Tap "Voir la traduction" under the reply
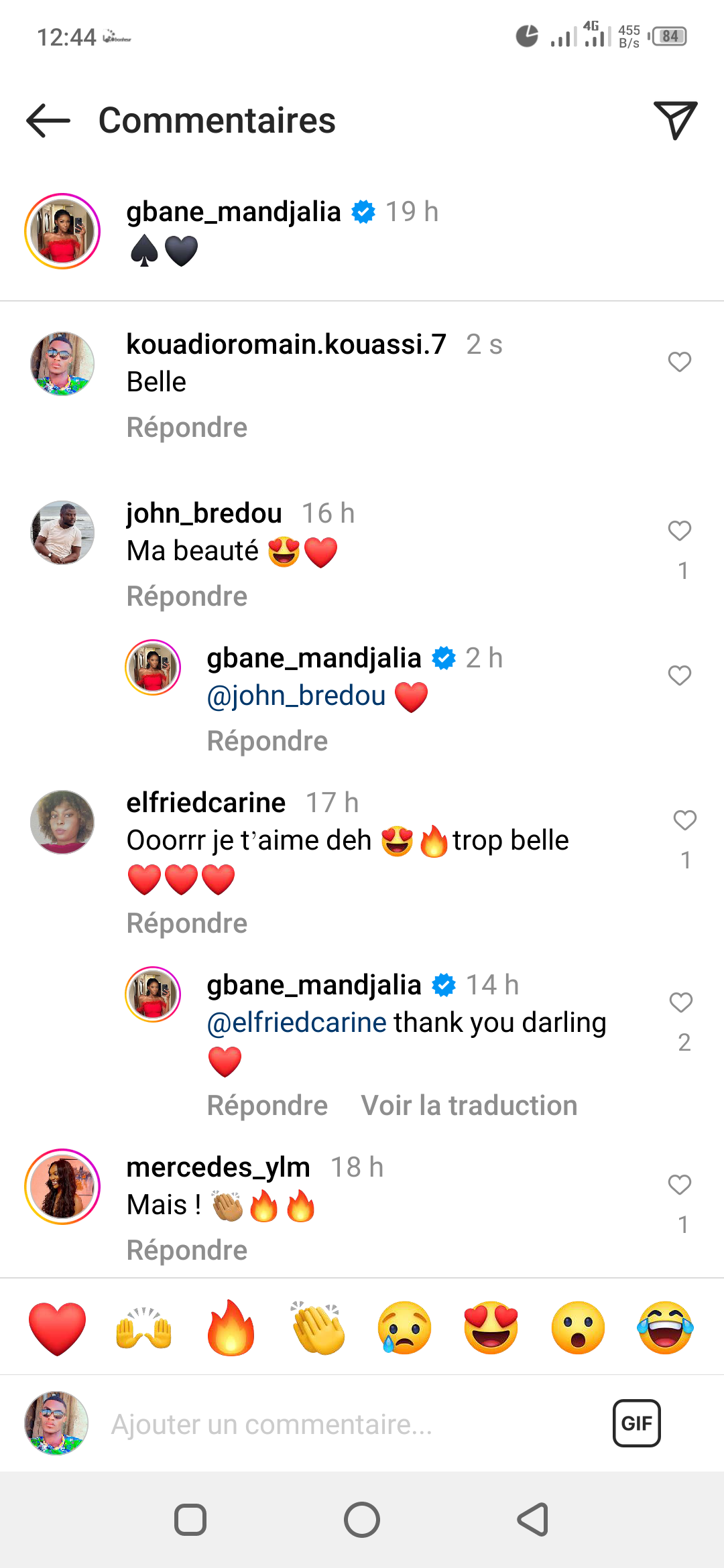 469,1106
